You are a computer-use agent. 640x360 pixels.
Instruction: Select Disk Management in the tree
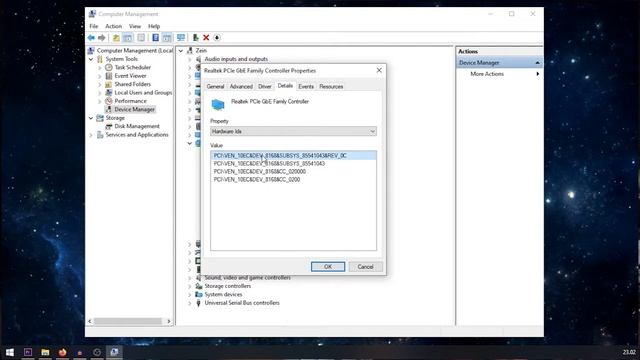[x=137, y=126]
